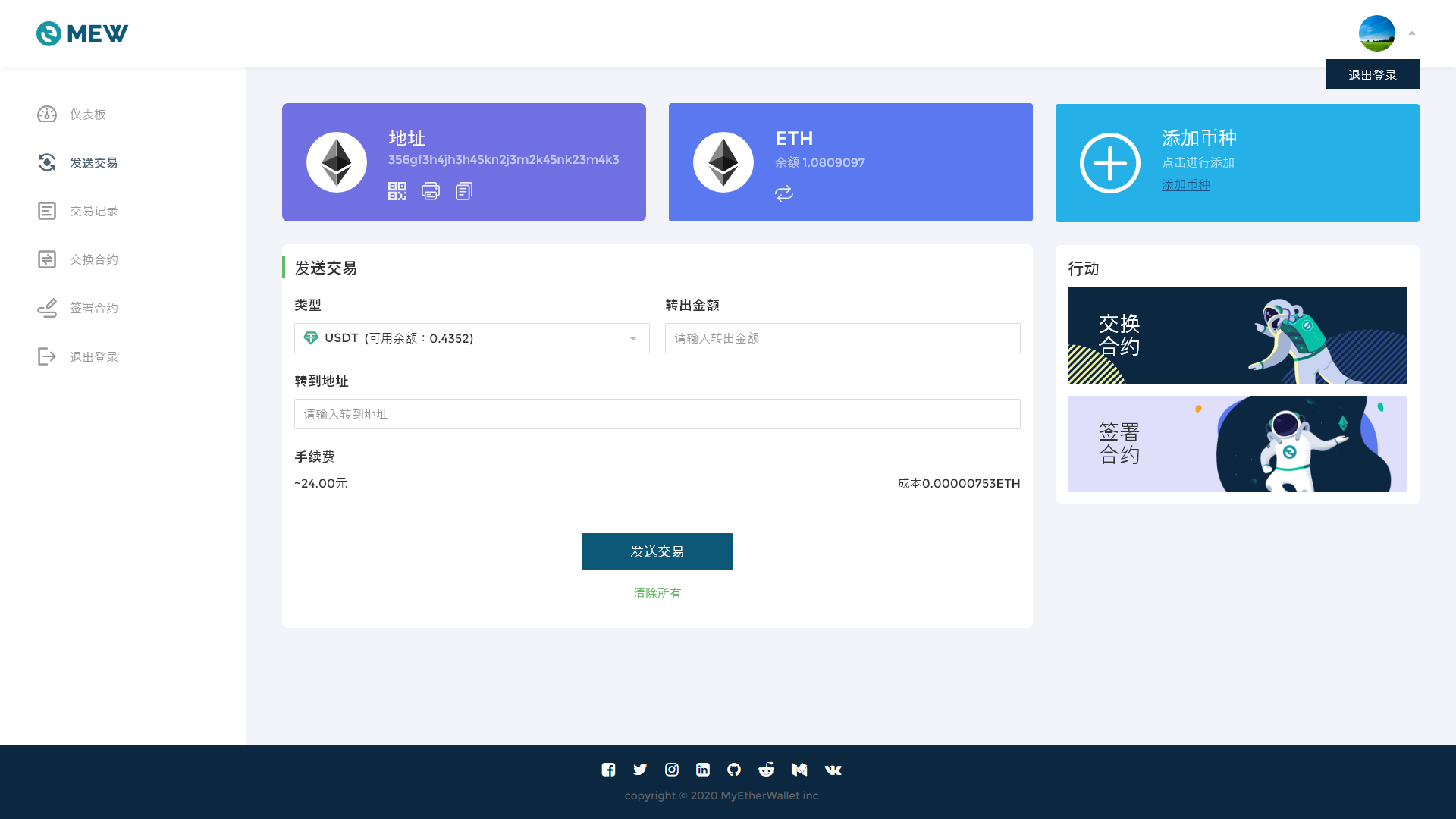This screenshot has width=1456, height=819.
Task: Open the 交换合约 action banner
Action: click(1237, 335)
